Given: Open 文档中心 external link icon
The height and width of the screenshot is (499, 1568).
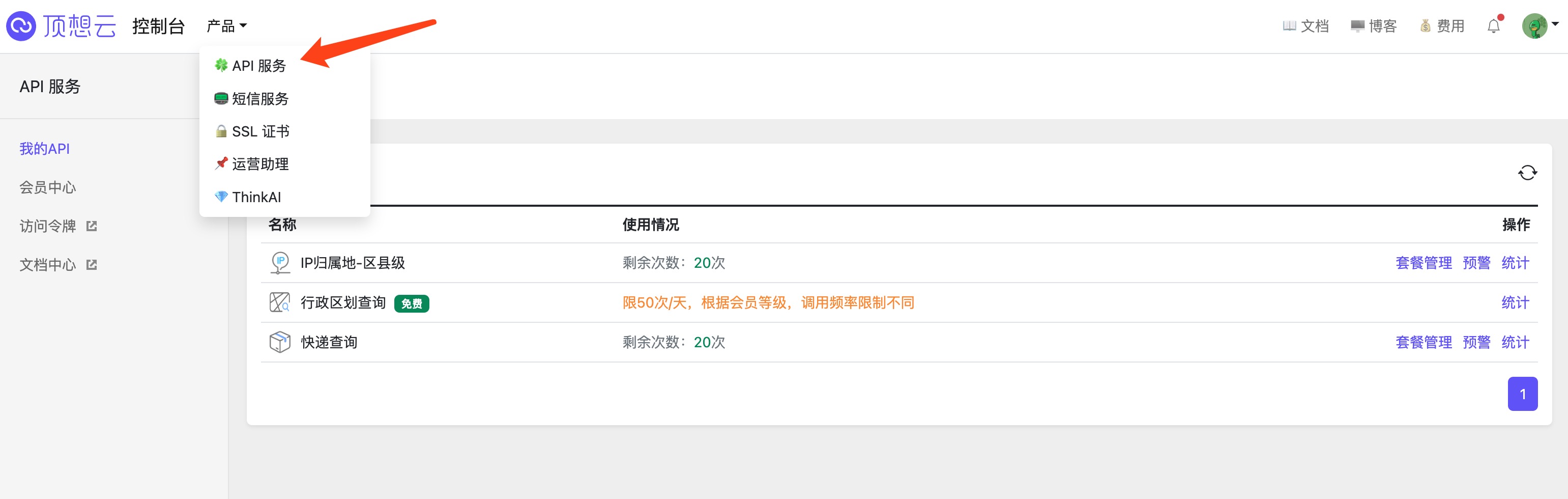Looking at the screenshot, I should tap(92, 265).
